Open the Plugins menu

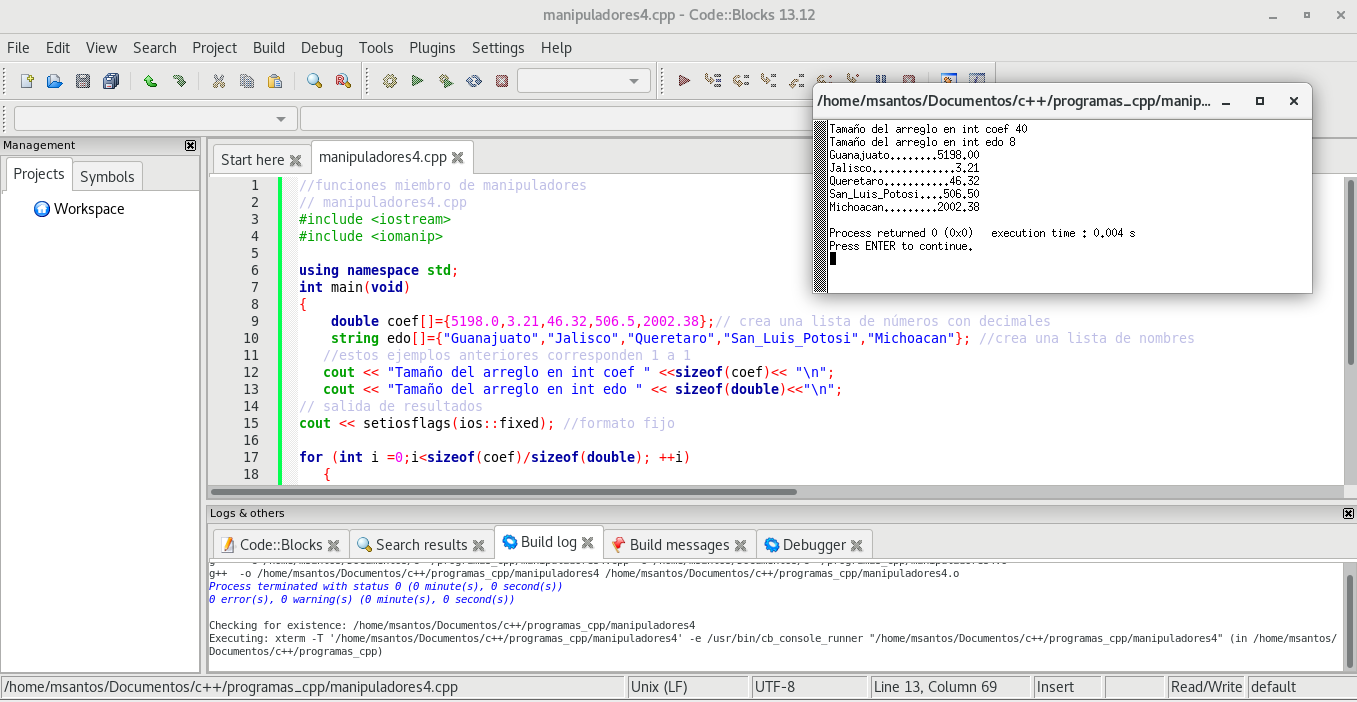pyautogui.click(x=432, y=47)
